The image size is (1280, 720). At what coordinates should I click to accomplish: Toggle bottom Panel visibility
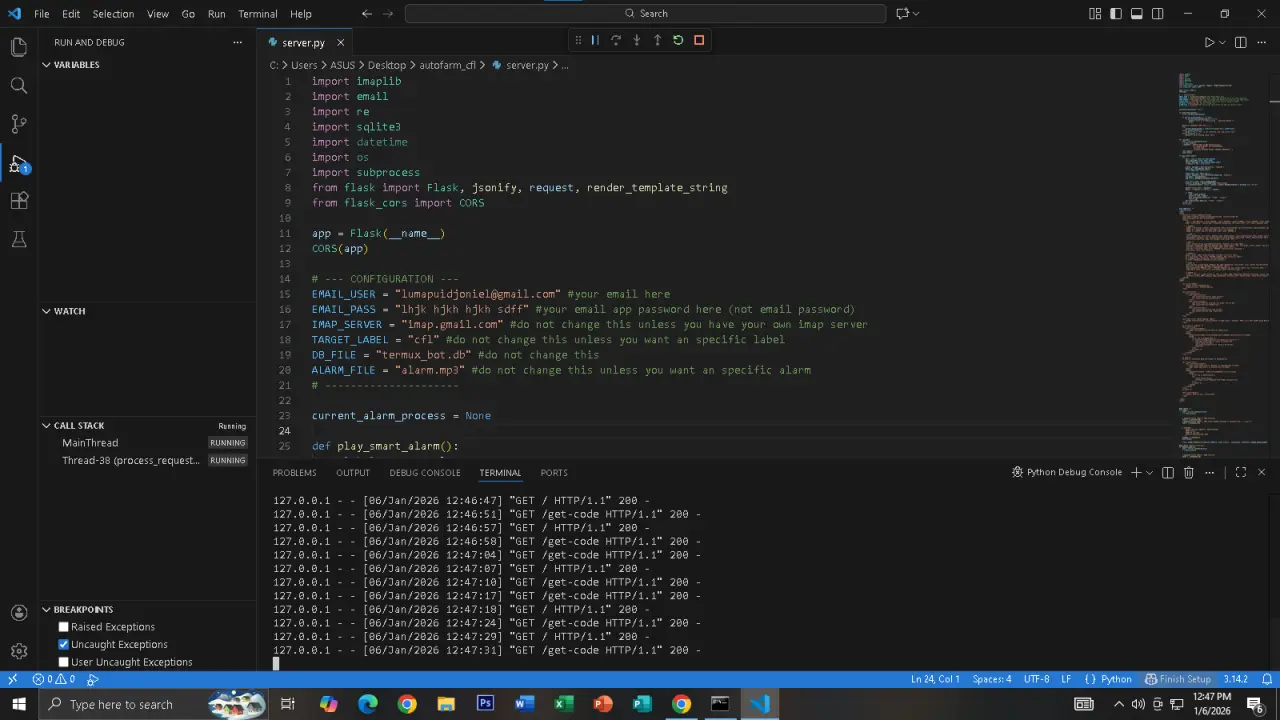click(x=1137, y=14)
